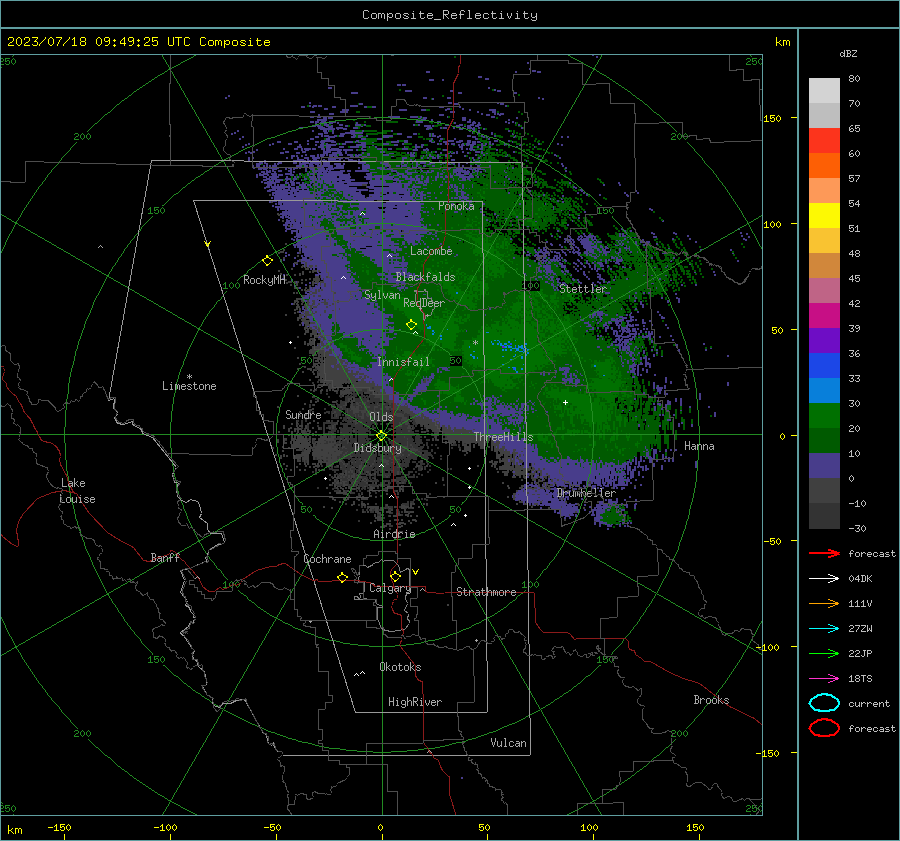Screen dimensions: 900x841
Task: Click the -150 tick on the bottom axis
Action: click(59, 827)
